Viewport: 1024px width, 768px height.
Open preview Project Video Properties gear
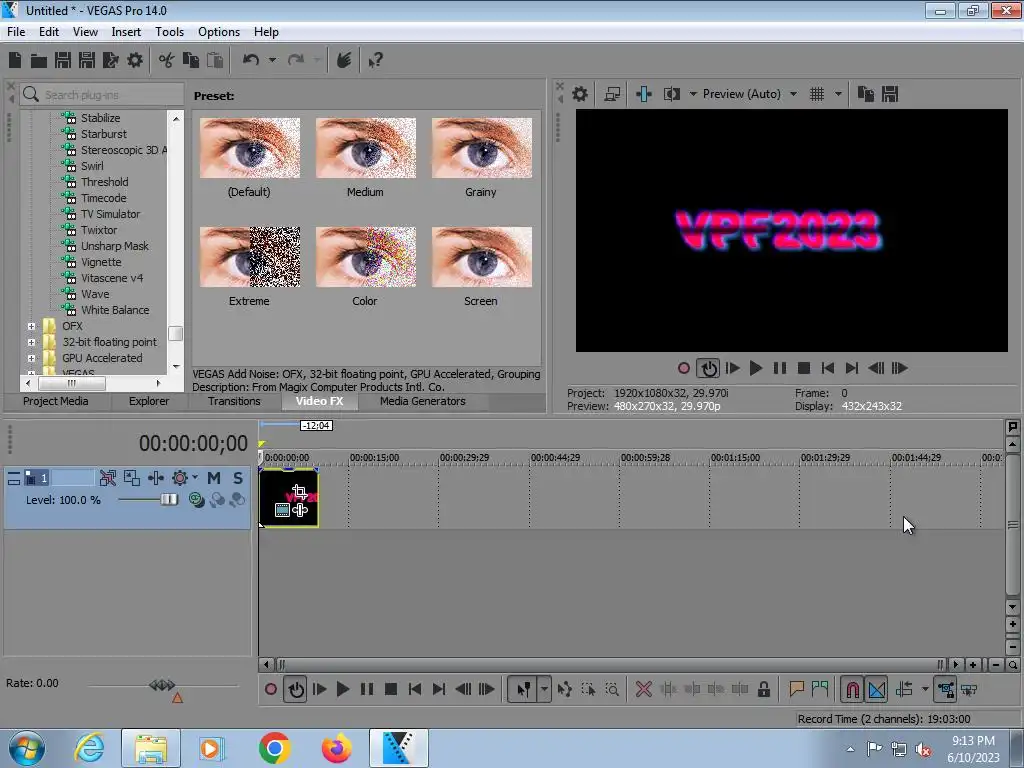pyautogui.click(x=580, y=94)
